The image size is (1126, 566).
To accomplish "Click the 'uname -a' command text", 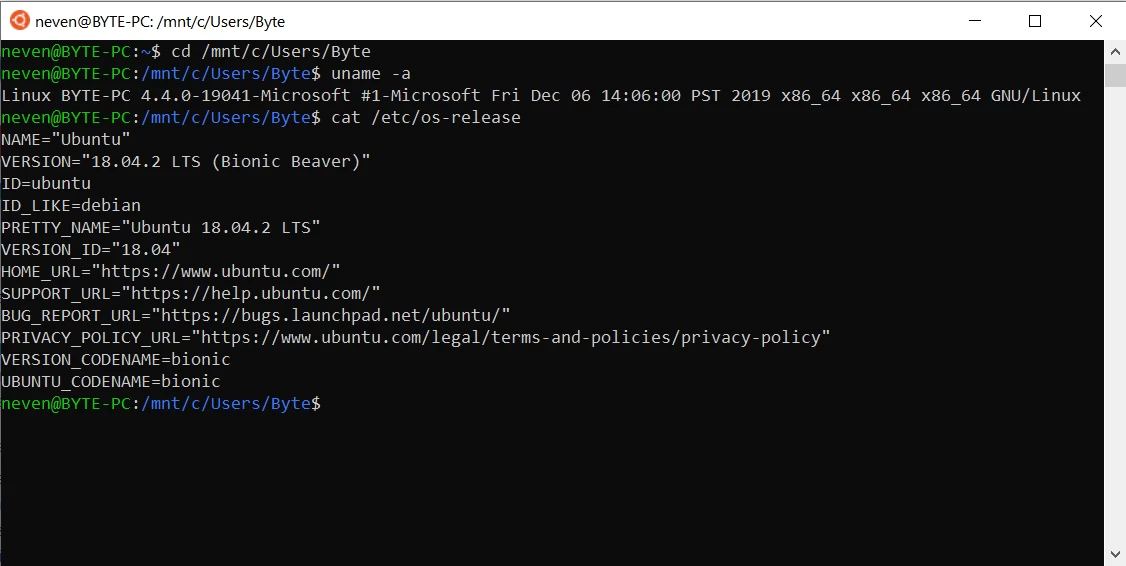I will 370,74.
